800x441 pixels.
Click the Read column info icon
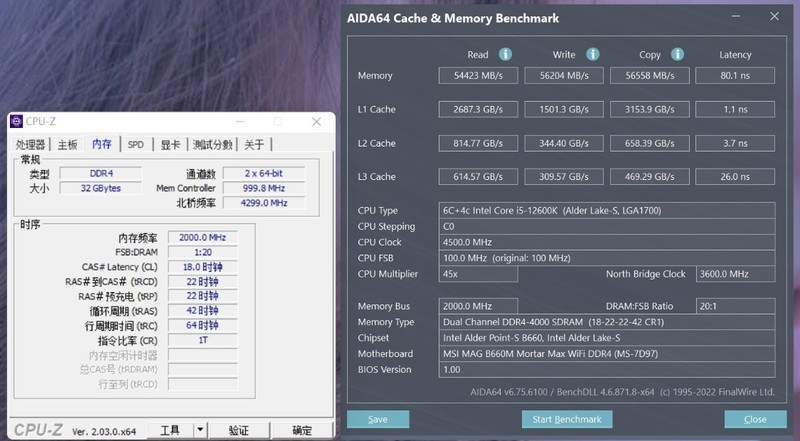(x=505, y=54)
